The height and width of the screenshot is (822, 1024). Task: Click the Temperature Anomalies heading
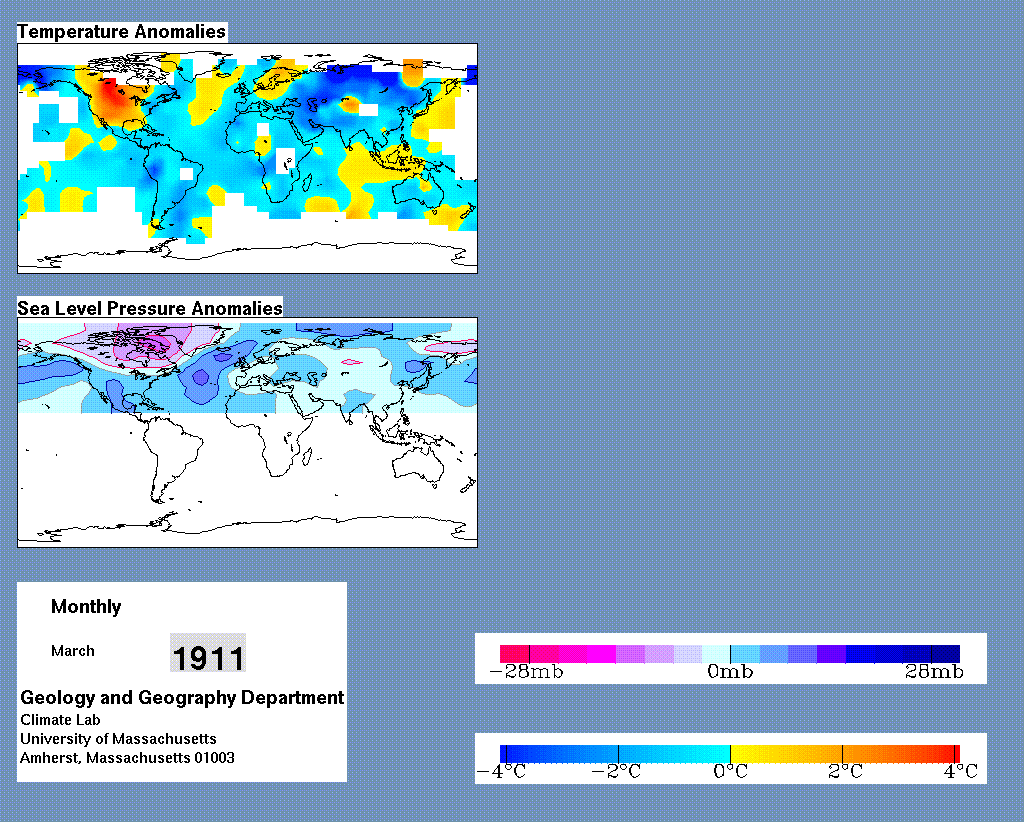pos(121,31)
